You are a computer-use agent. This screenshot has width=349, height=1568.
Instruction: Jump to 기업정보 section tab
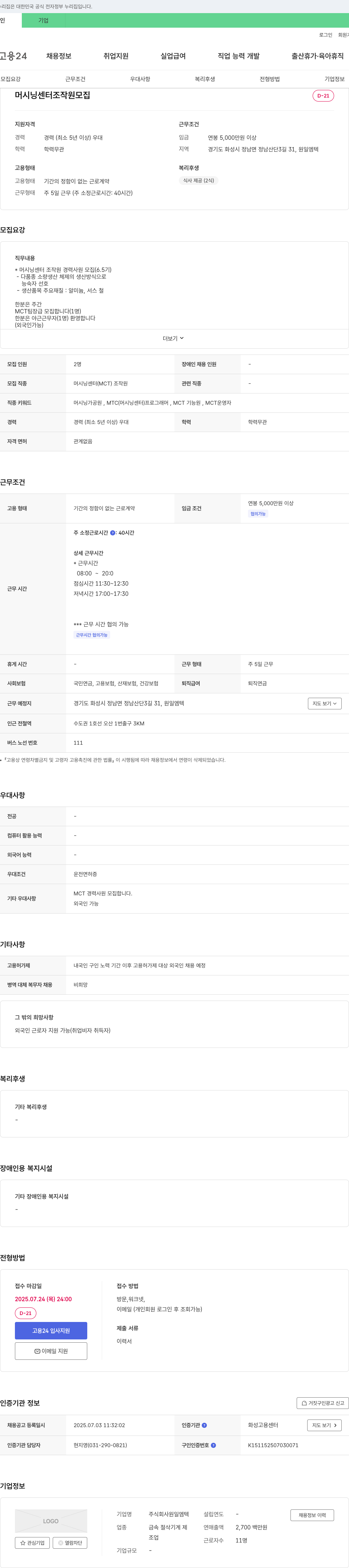pos(334,79)
